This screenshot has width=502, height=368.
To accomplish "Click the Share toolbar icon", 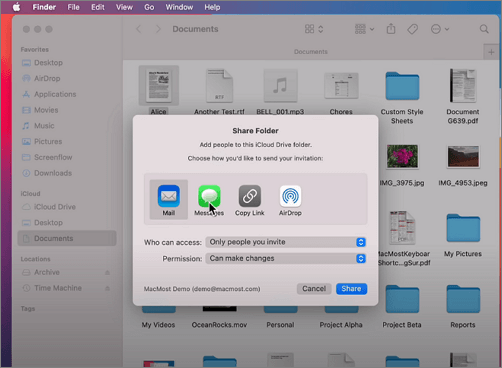I will [391, 29].
